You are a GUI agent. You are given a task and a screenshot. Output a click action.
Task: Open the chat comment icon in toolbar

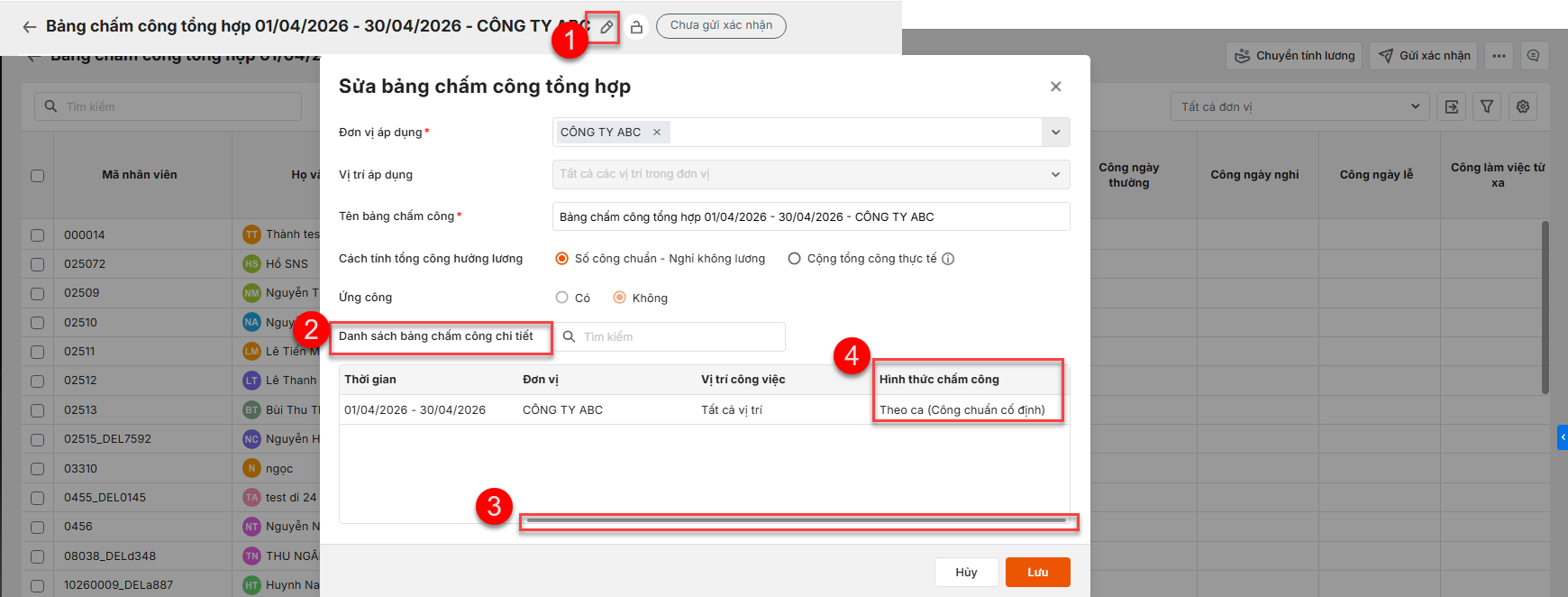tap(1533, 56)
